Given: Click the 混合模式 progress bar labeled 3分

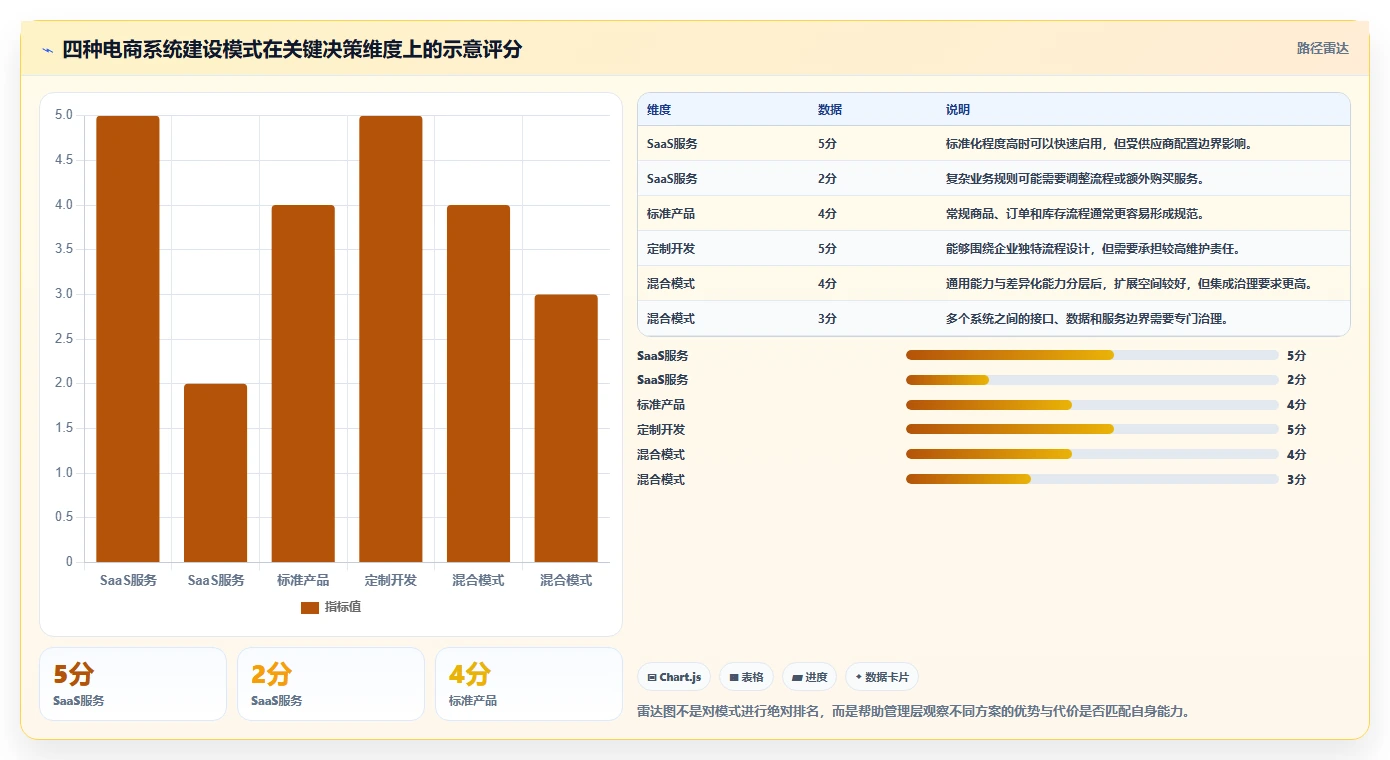Looking at the screenshot, I should pos(1092,479).
